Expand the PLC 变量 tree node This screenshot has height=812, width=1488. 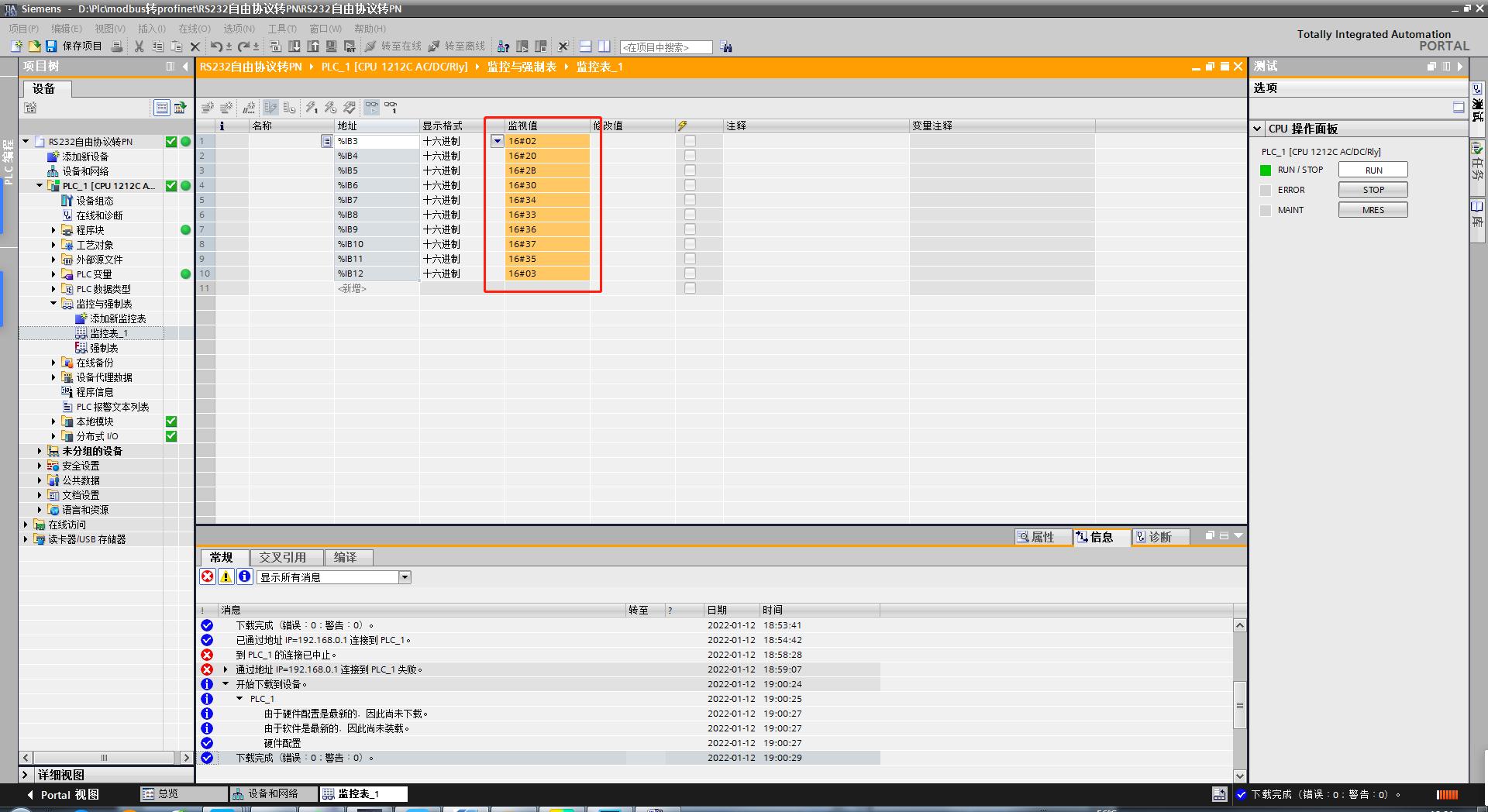(x=53, y=274)
